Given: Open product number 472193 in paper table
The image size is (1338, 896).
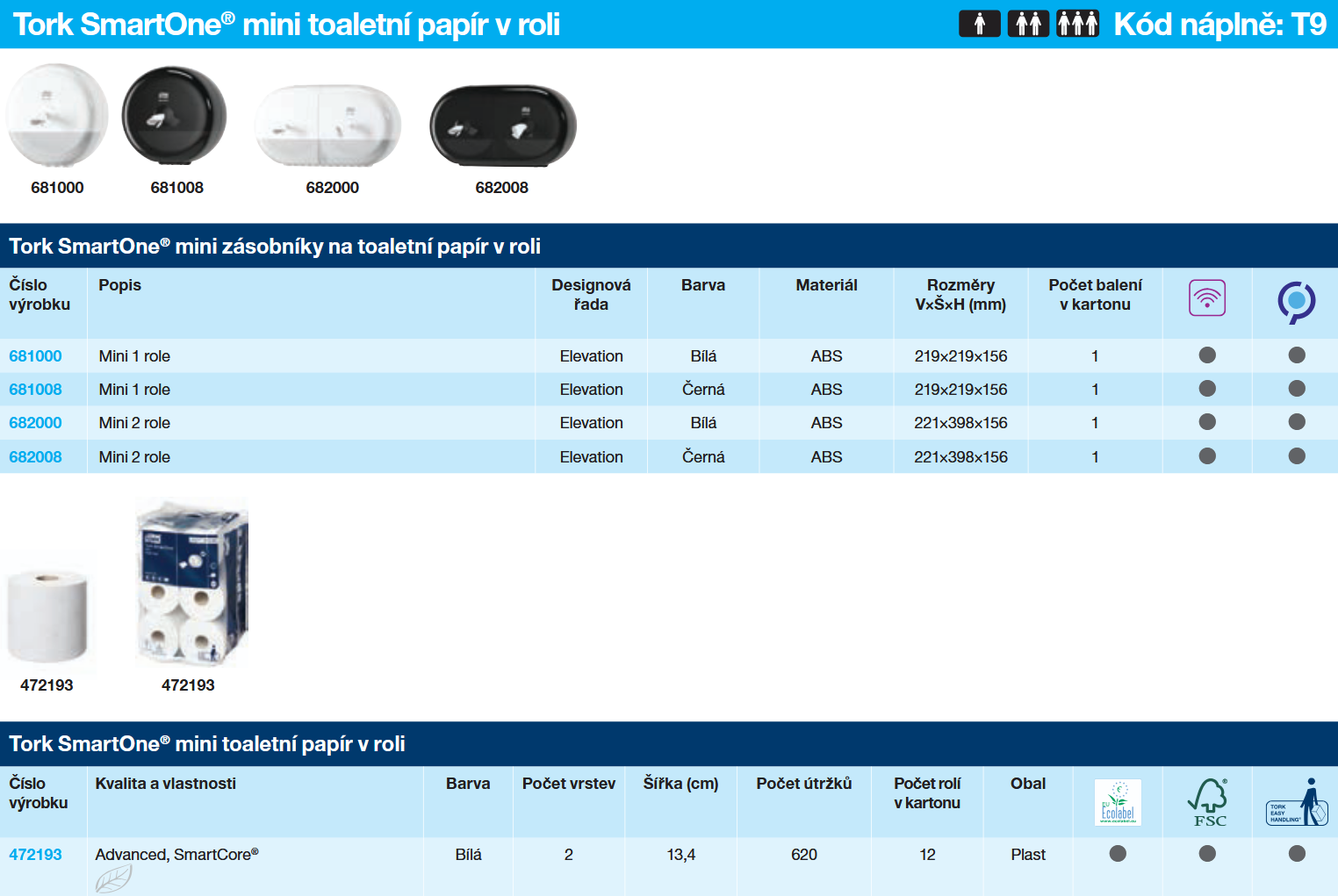Looking at the screenshot, I should tap(35, 854).
